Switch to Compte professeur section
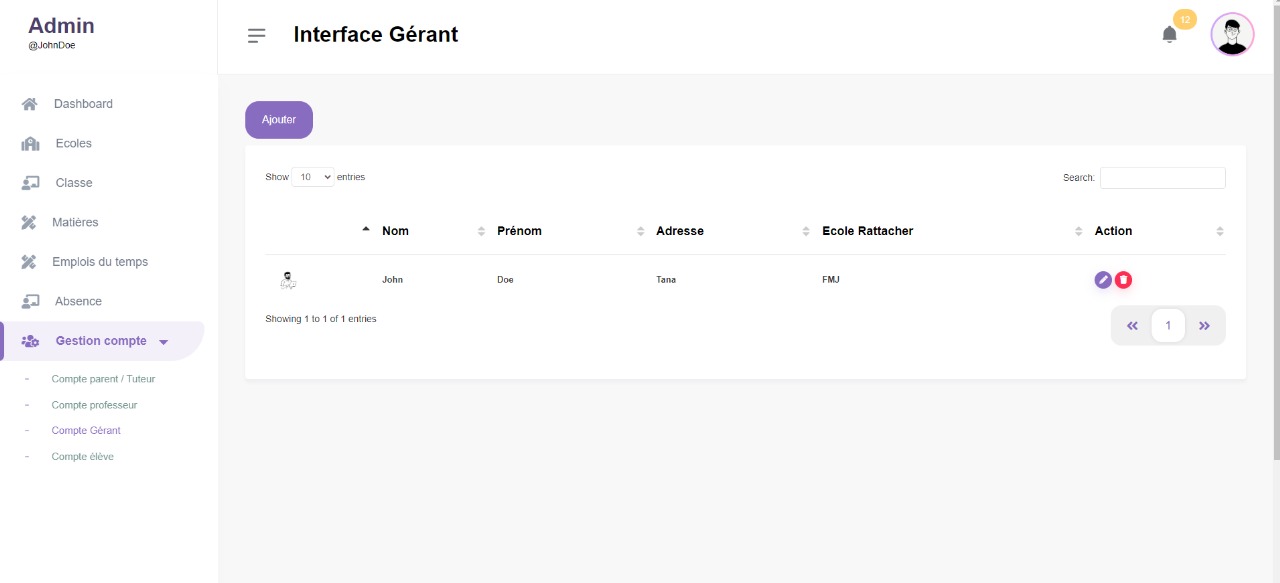Viewport: 1280px width, 583px height. [x=94, y=404]
